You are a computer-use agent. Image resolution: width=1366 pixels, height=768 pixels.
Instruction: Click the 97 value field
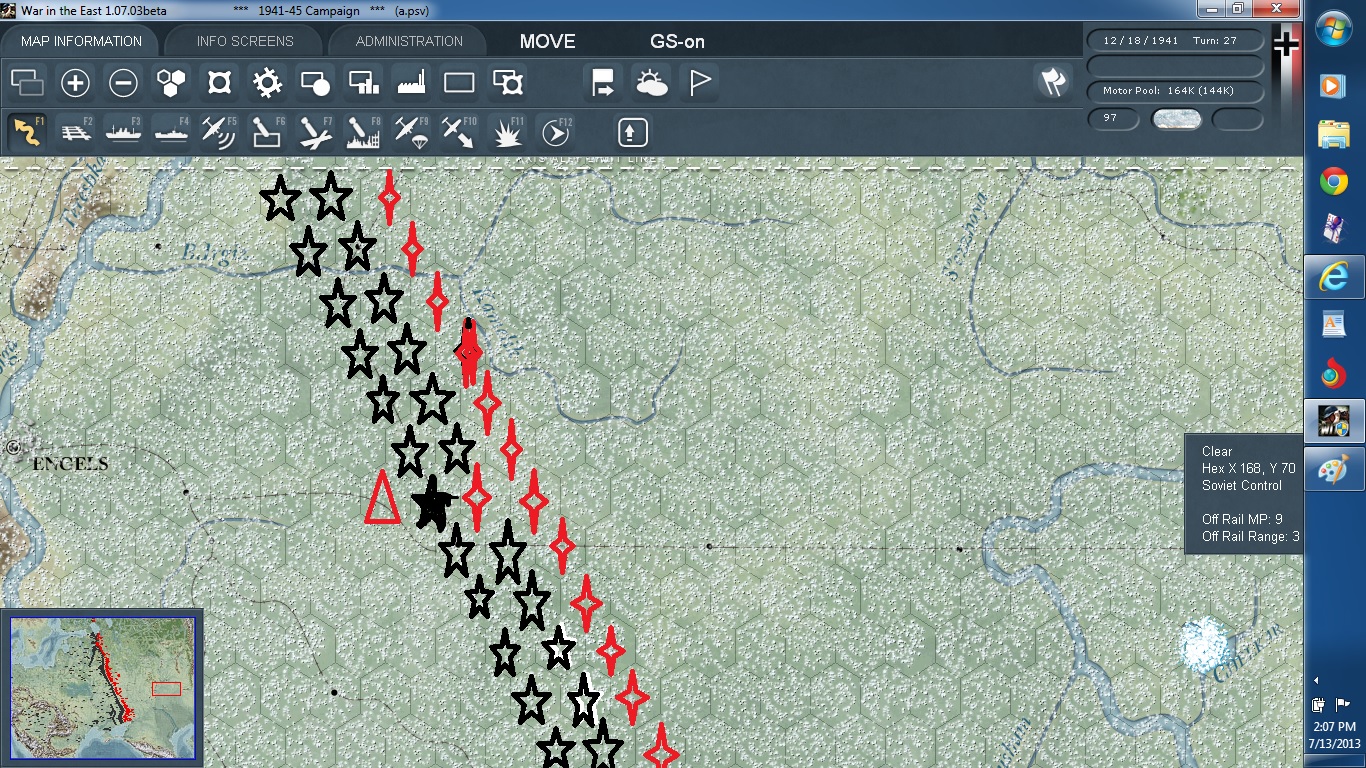point(1115,118)
